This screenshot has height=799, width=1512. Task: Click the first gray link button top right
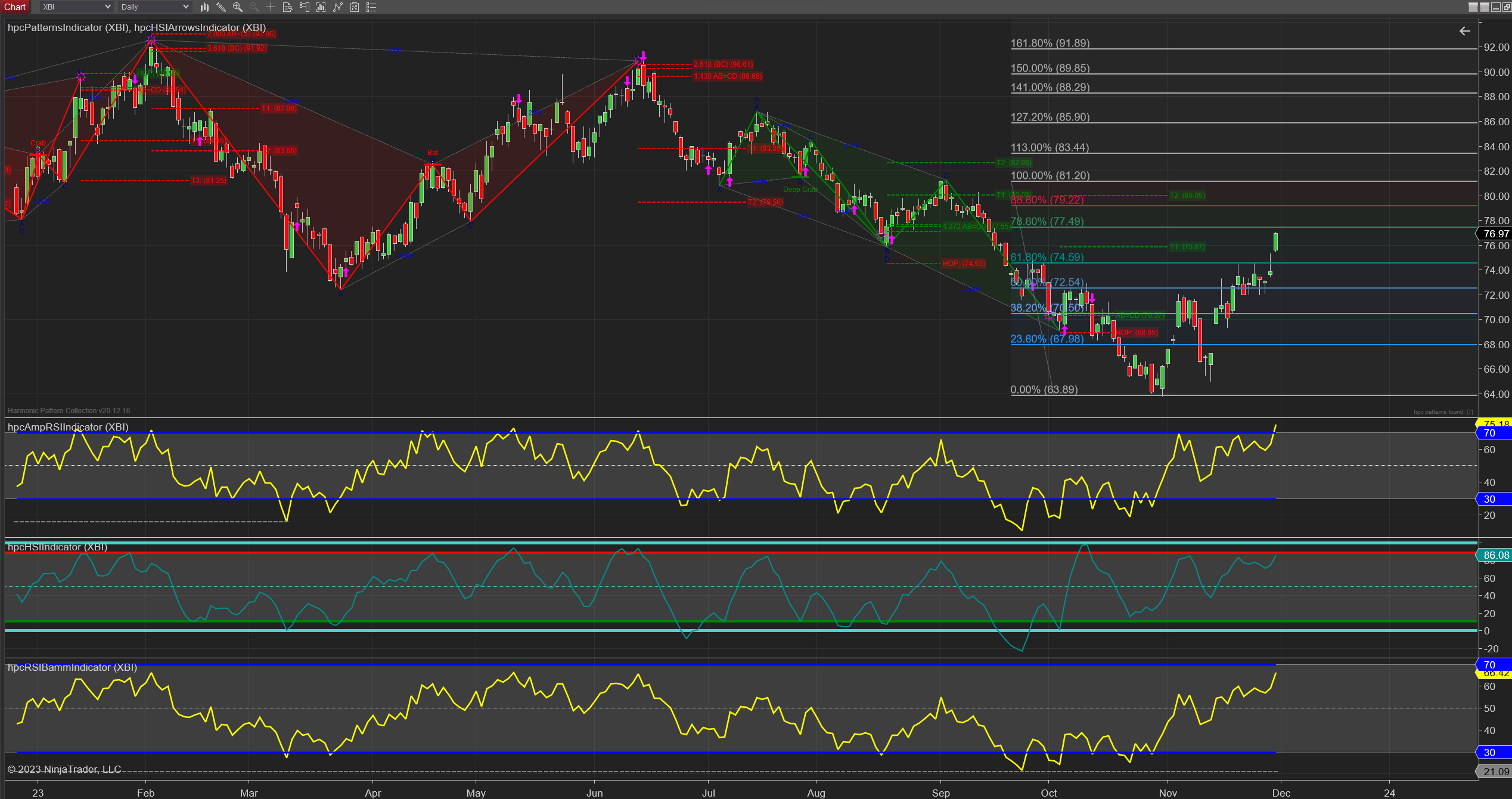pos(1473,7)
